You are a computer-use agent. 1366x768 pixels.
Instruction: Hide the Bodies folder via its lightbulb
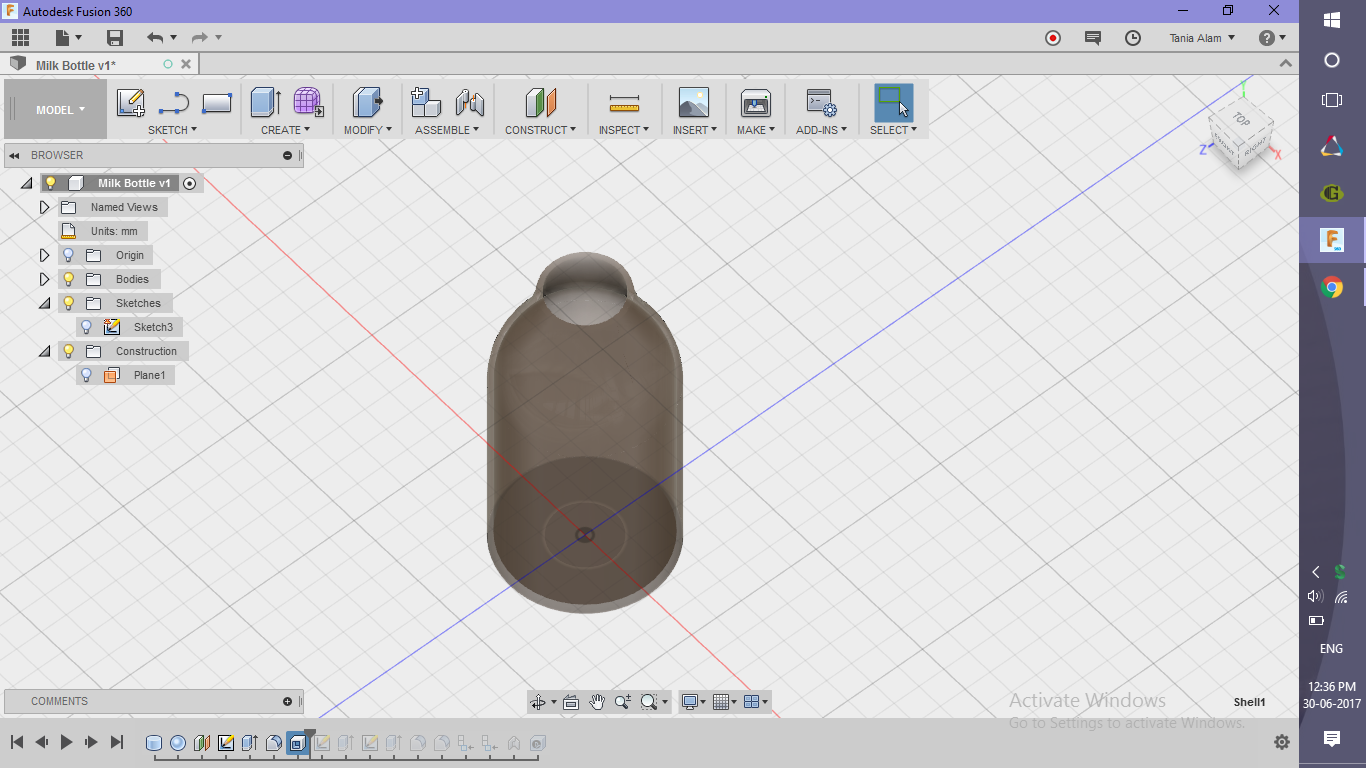[69, 279]
